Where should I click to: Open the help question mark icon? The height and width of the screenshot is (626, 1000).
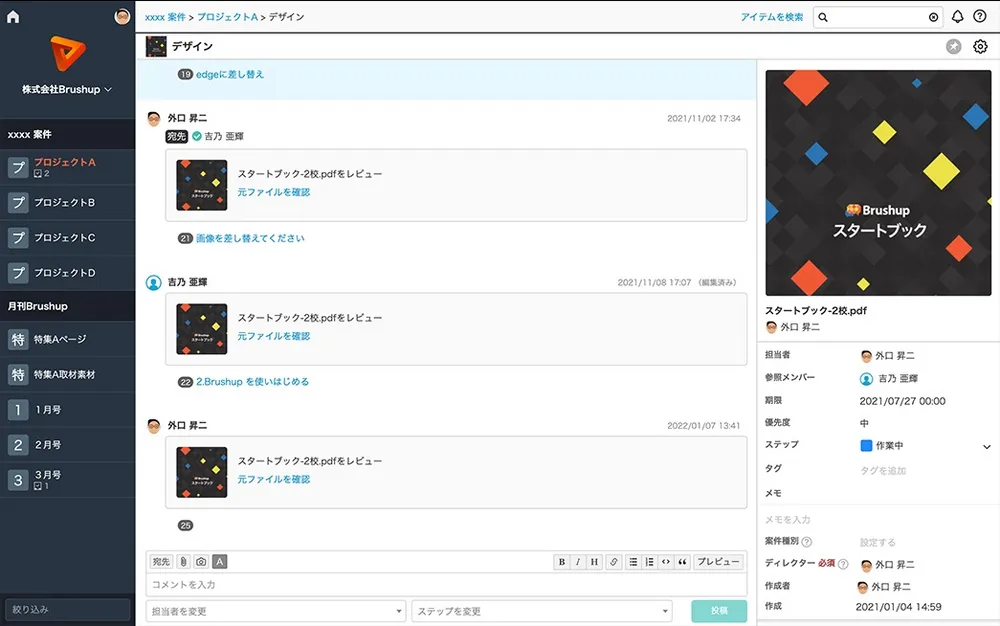pyautogui.click(x=979, y=17)
